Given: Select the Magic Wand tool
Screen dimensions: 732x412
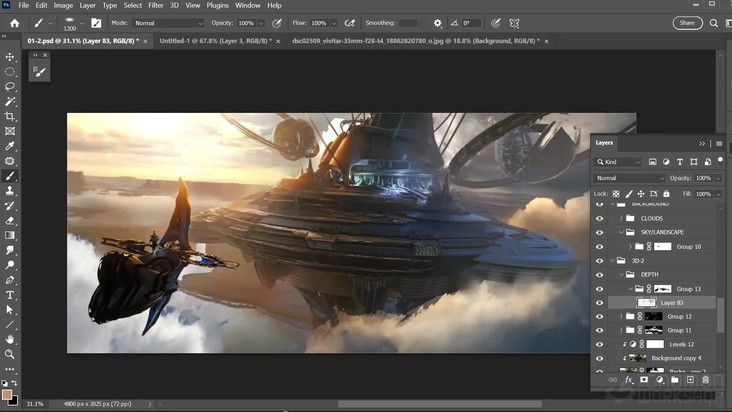Looking at the screenshot, I should (10, 102).
